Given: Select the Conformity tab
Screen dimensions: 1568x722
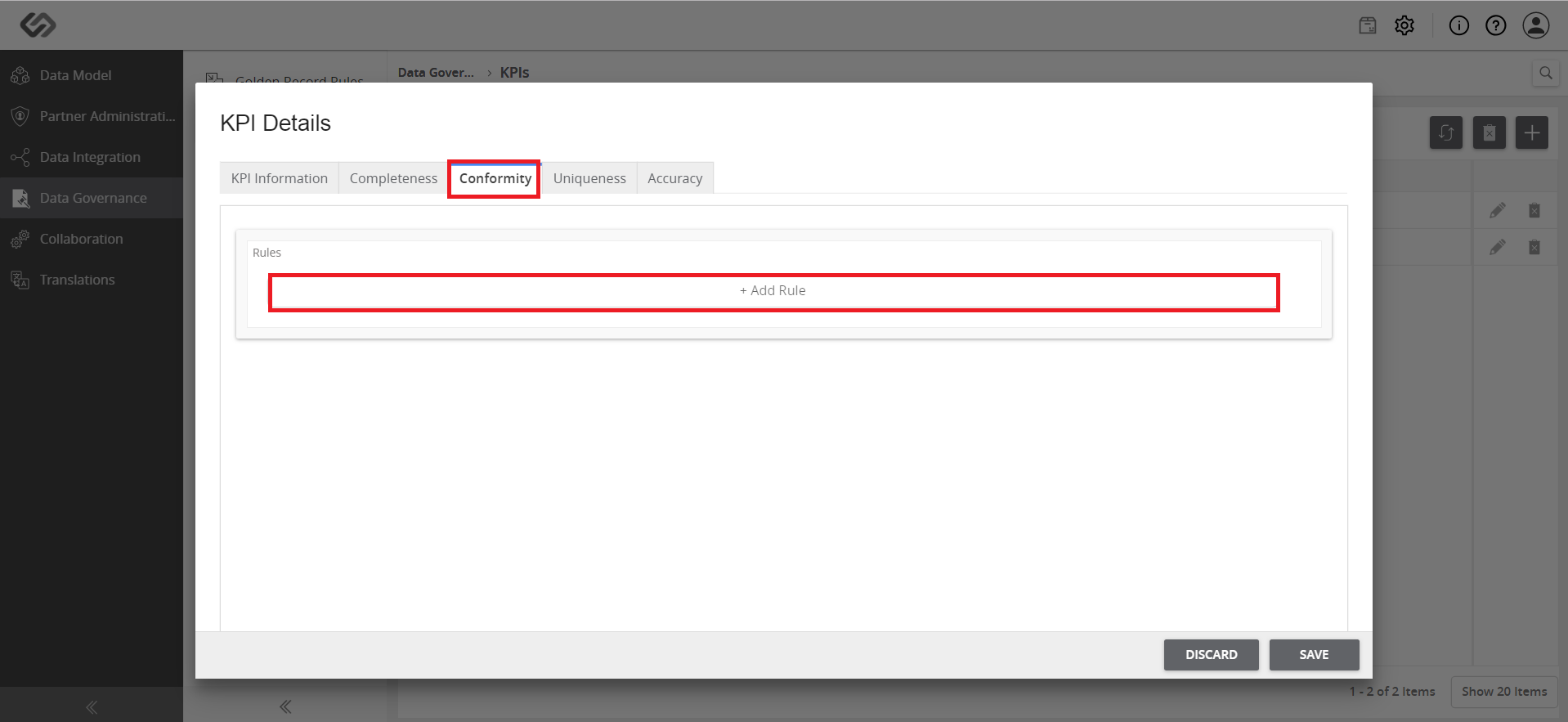Looking at the screenshot, I should [x=495, y=178].
